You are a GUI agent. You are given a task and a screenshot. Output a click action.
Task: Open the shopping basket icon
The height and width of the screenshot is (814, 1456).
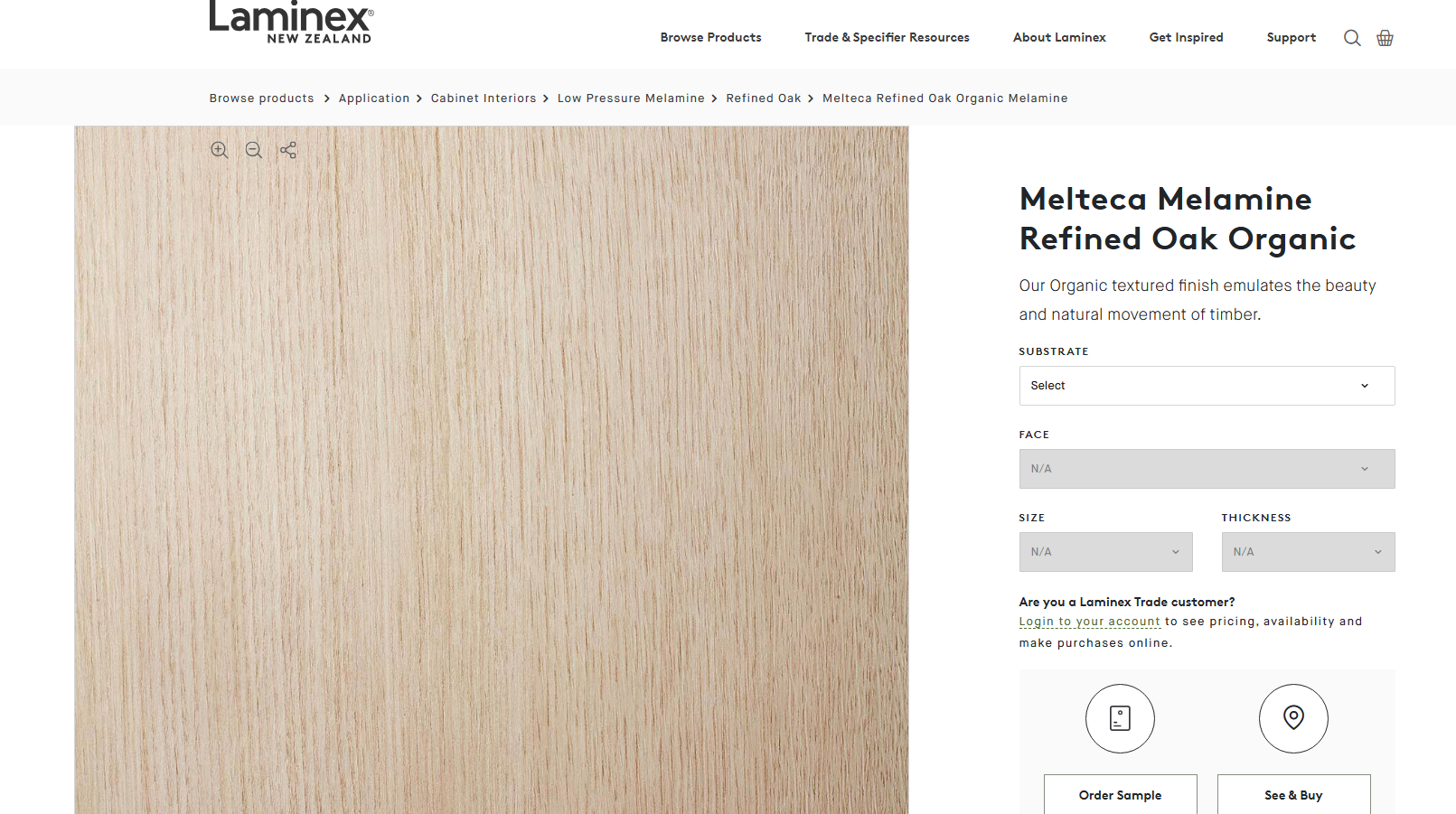pyautogui.click(x=1385, y=38)
